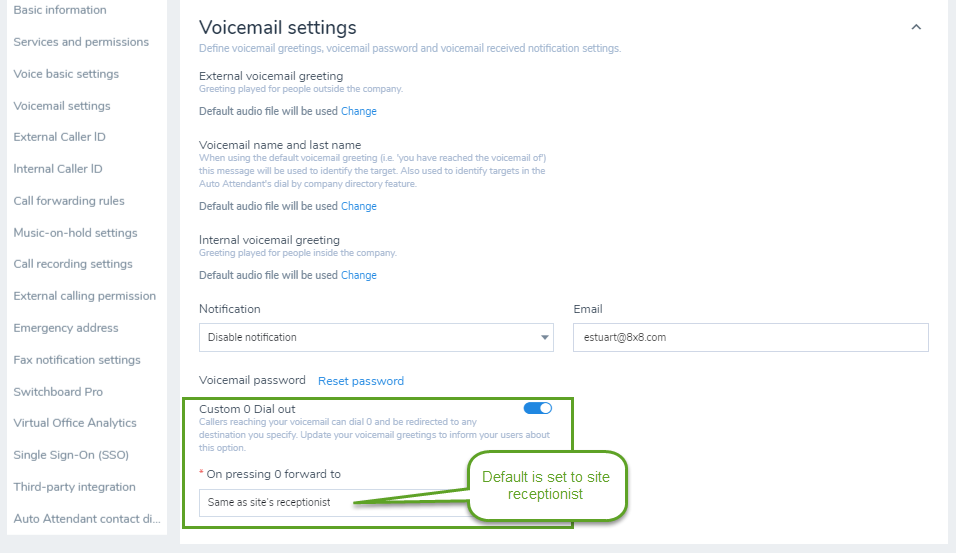Open Emergency address section

click(x=66, y=327)
